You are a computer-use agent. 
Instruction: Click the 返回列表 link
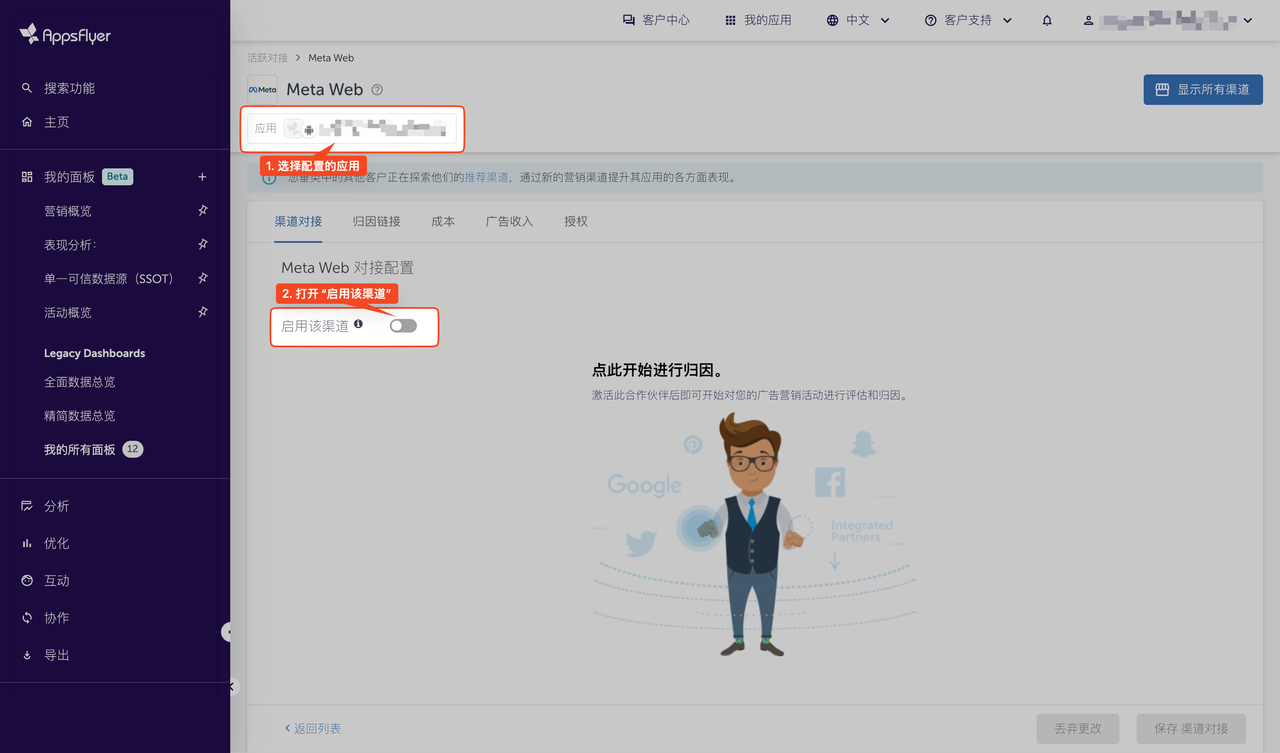click(x=312, y=728)
